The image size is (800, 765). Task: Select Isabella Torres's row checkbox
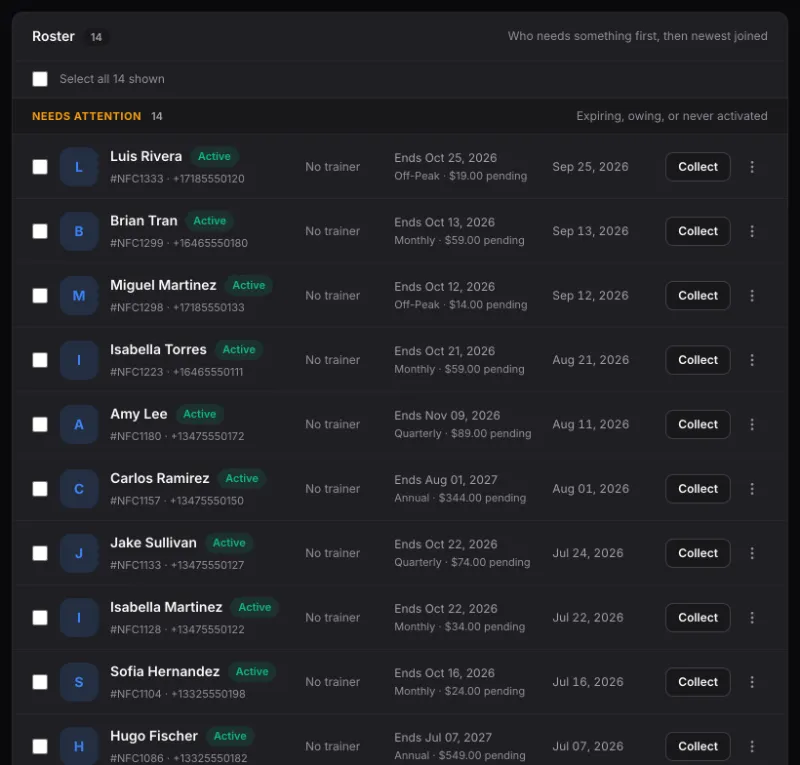click(40, 360)
